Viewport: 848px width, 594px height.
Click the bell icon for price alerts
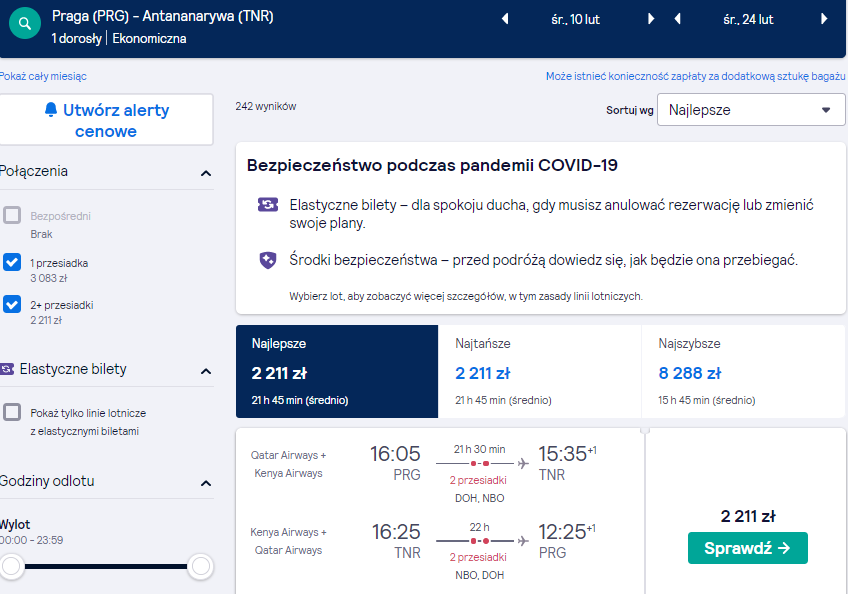pos(51,110)
